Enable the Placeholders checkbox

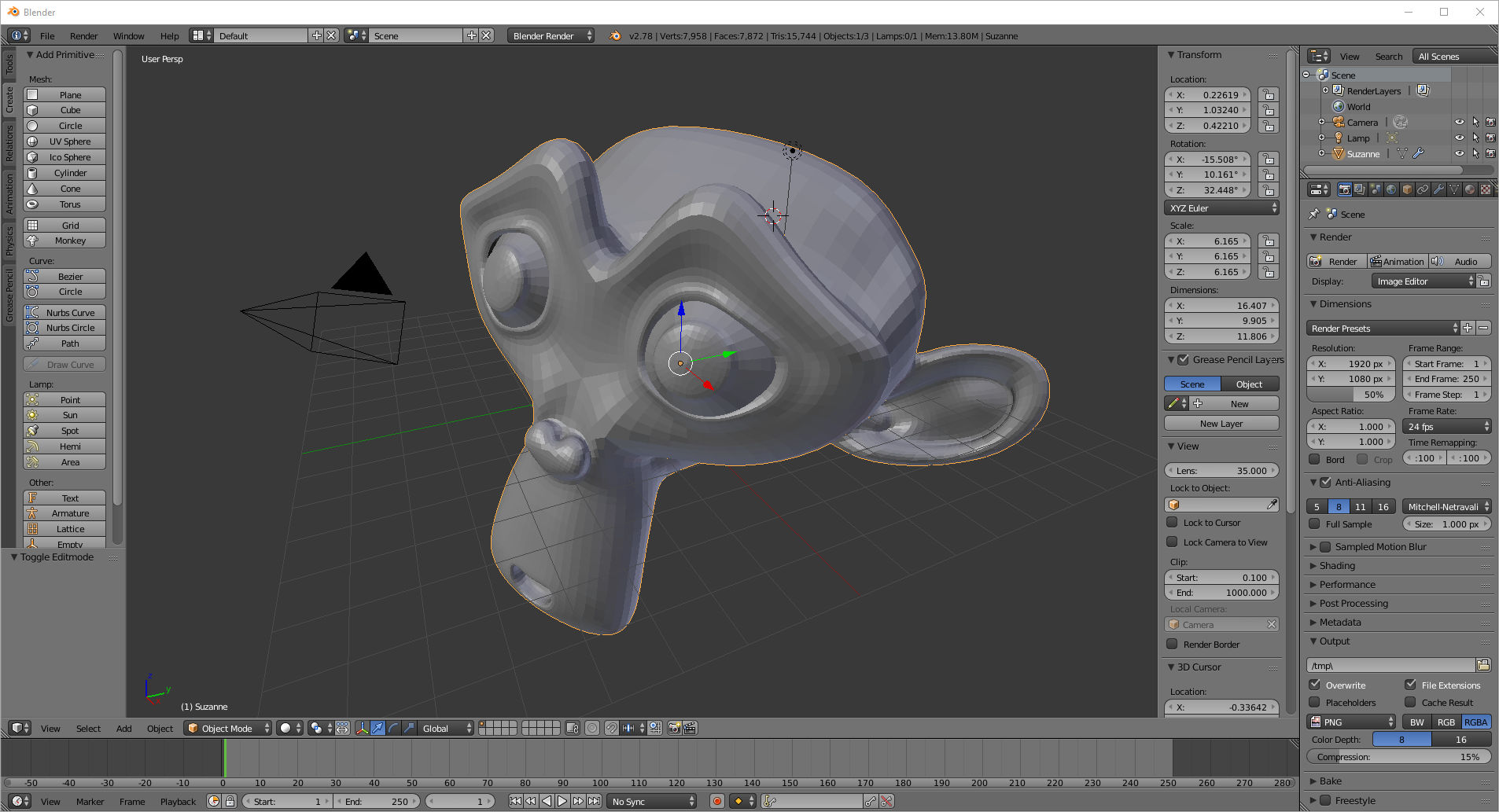pyautogui.click(x=1314, y=702)
